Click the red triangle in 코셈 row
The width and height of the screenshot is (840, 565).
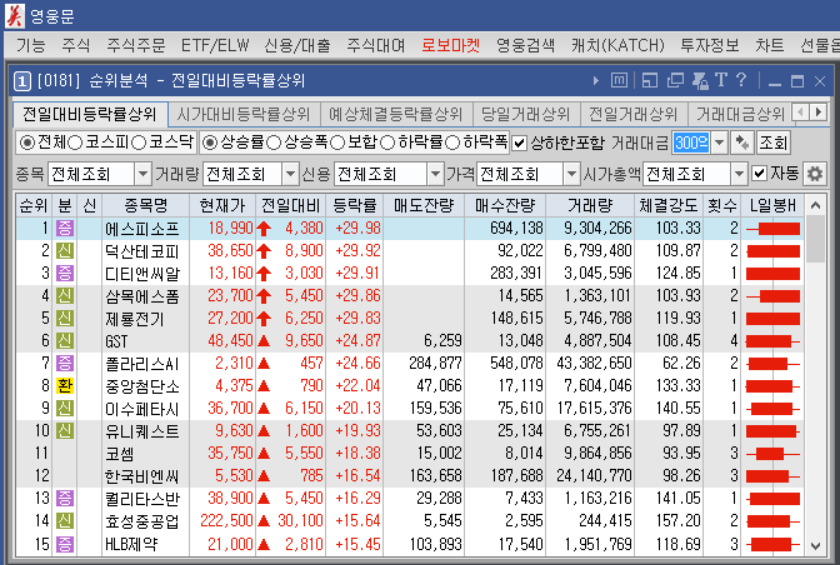264,454
